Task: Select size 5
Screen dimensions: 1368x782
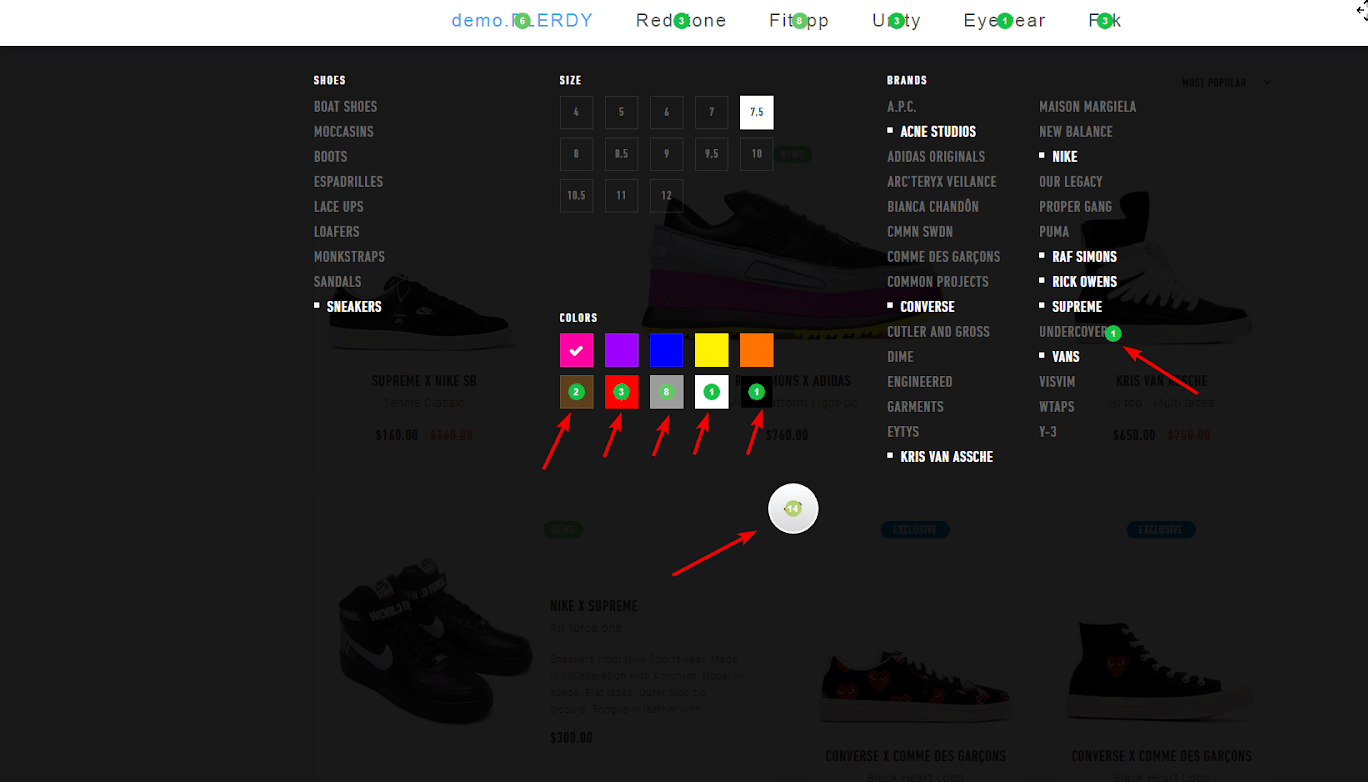Action: (x=622, y=113)
